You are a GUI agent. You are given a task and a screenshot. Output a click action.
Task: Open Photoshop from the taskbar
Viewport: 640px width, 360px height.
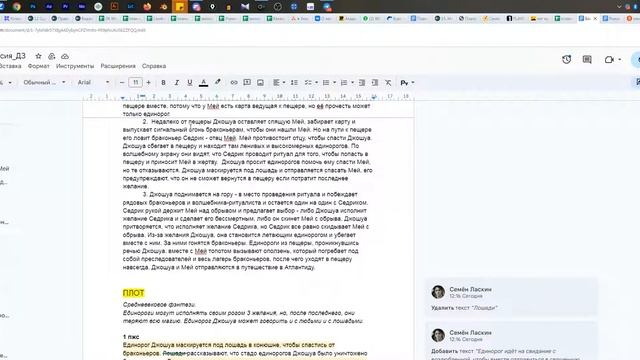tap(33, 6)
